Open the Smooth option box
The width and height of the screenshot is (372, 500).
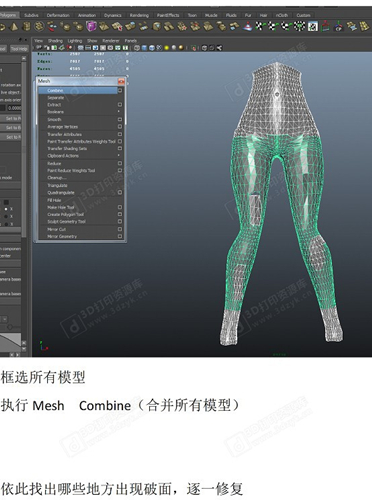point(120,119)
